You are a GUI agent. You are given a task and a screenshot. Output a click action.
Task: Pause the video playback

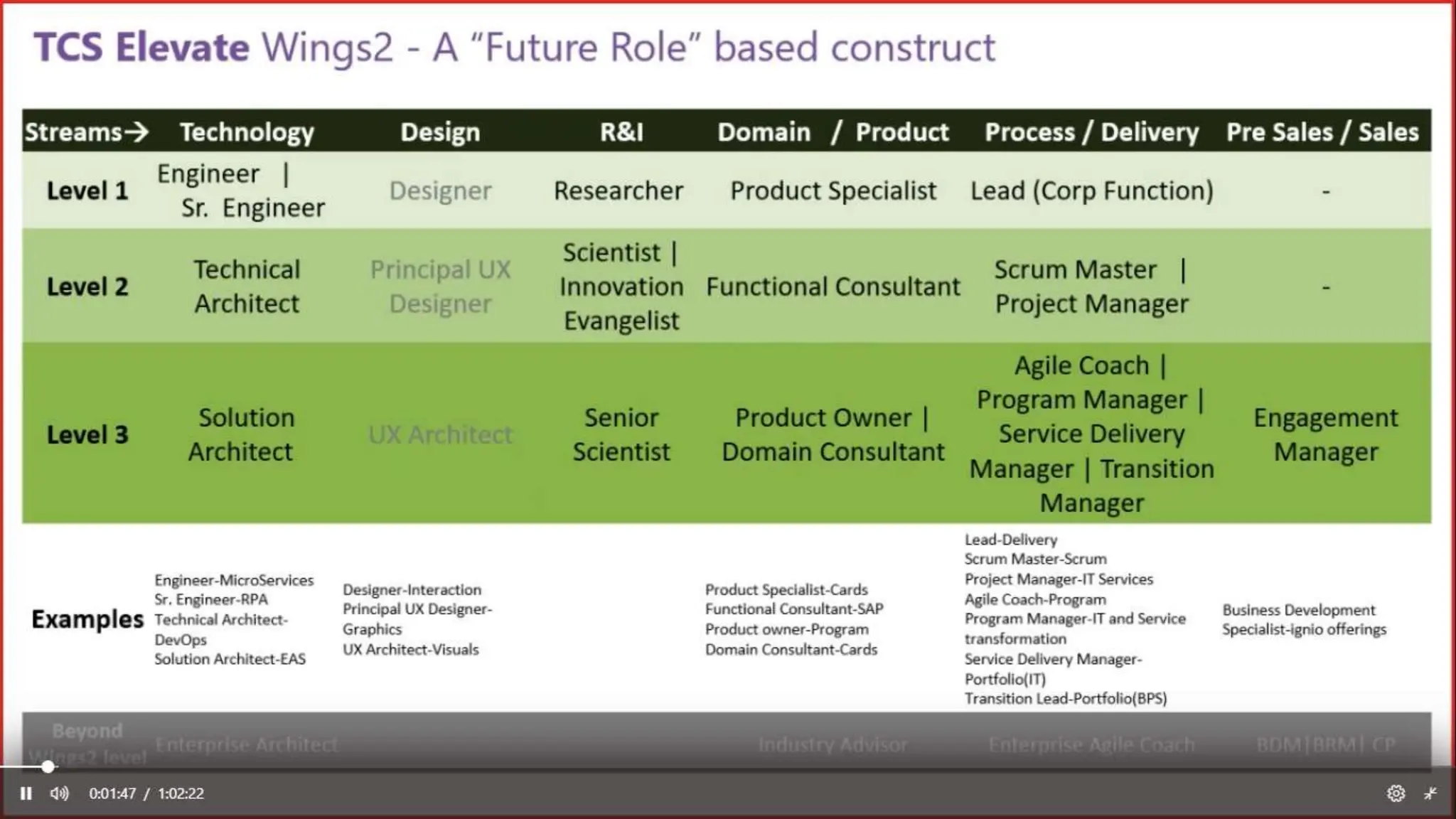(26, 793)
